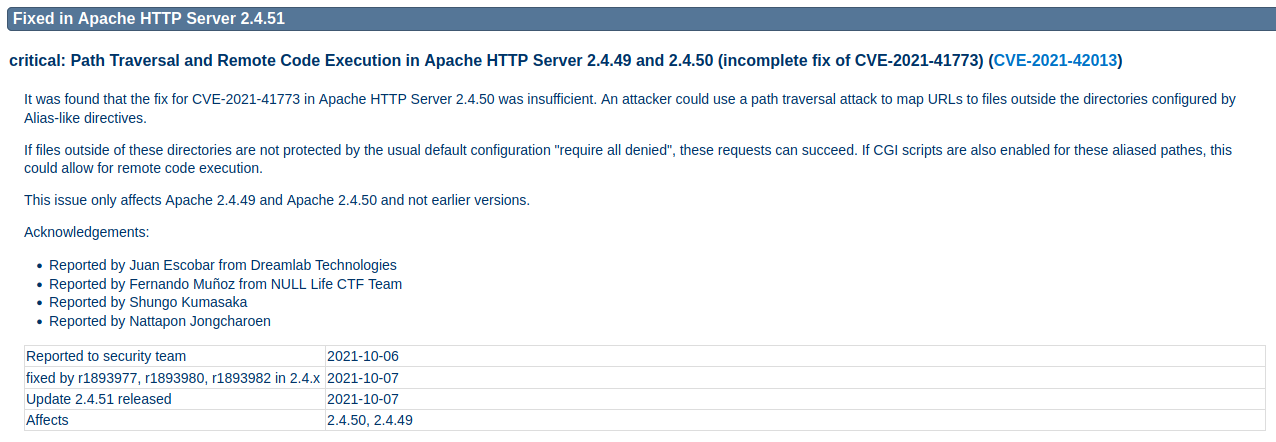Click the "2.4.50, 2.4.49" affected versions cell

[370, 420]
